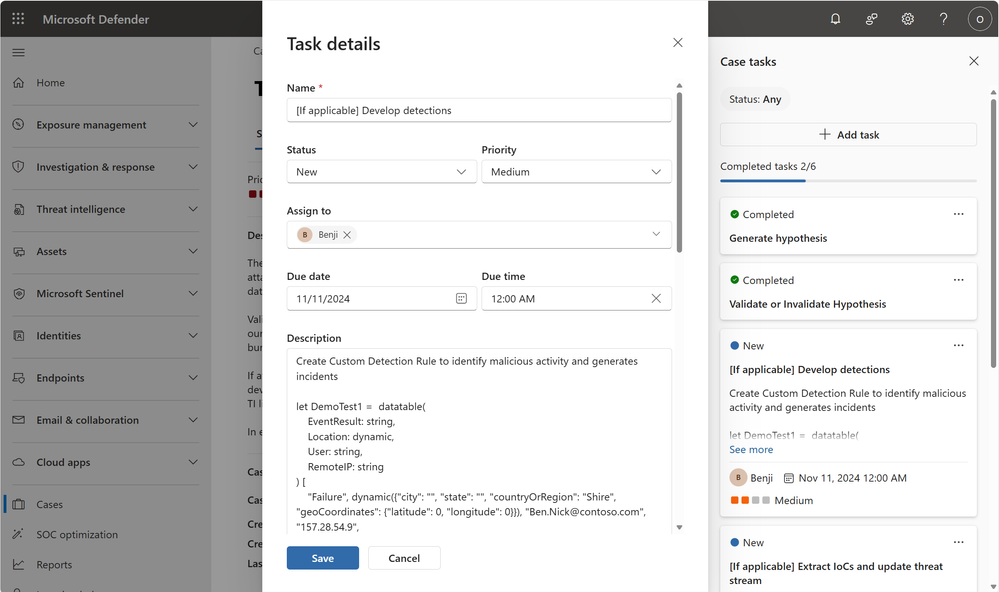Collapse navigation with hamburger menu icon
Viewport: 999px width, 592px height.
18,52
